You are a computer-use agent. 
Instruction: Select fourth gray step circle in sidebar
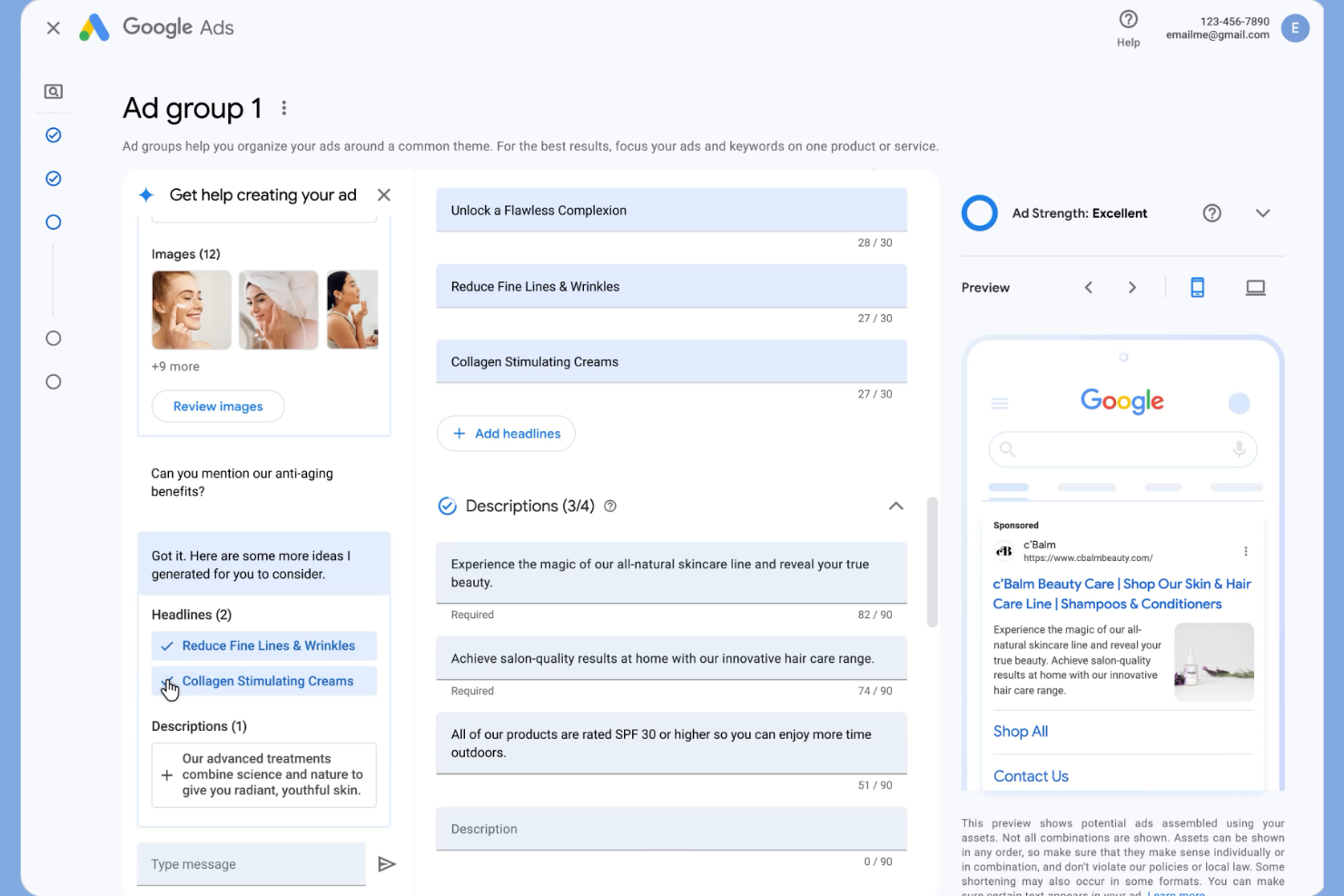[54, 339]
